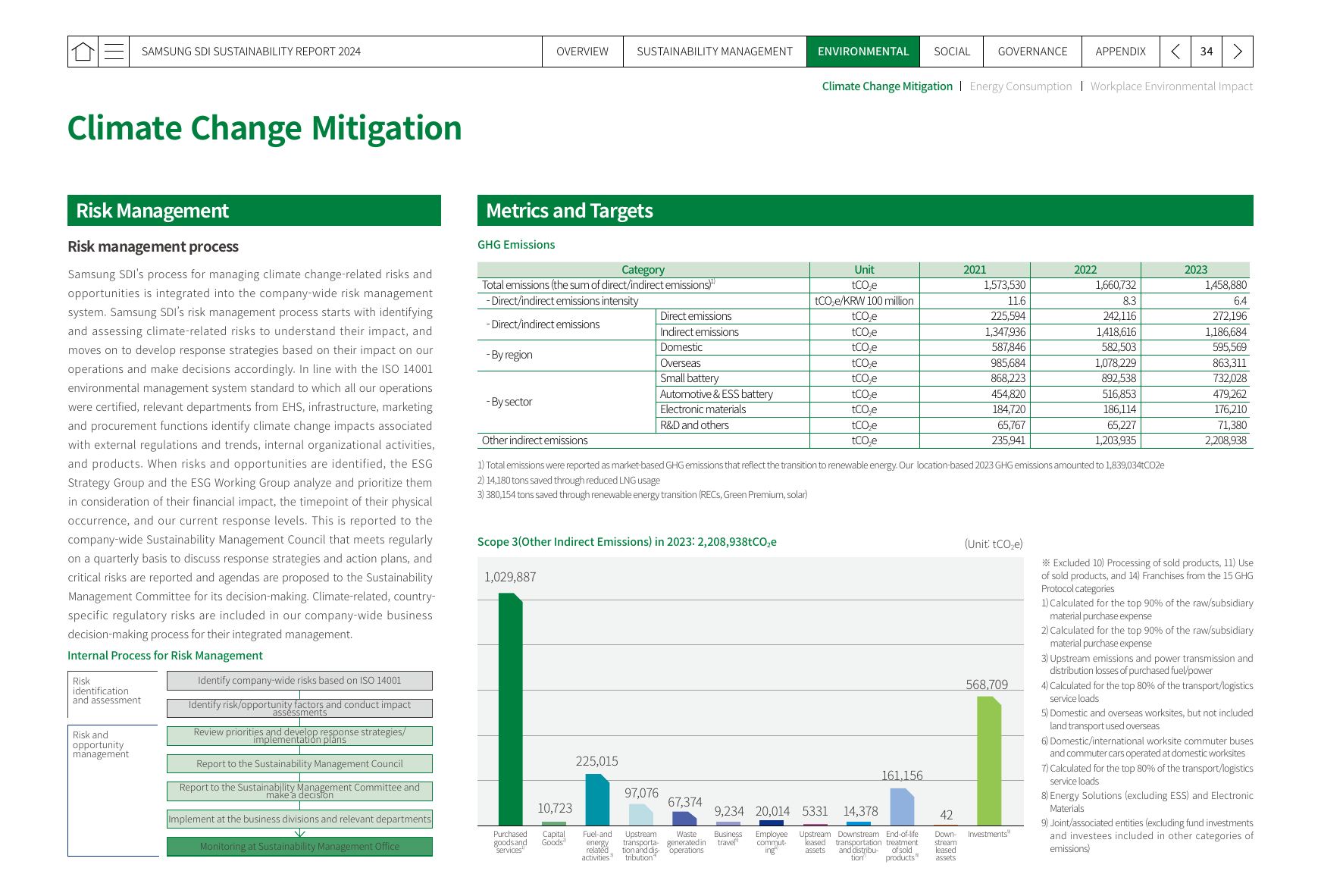Open Workplace Environmental Impact section link
This screenshot has height=896, width=1321.
tap(1171, 86)
